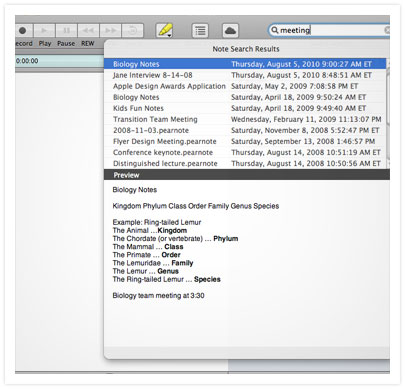The image size is (405, 389).
Task: Click the Rewind (REW) button
Action: coord(88,31)
